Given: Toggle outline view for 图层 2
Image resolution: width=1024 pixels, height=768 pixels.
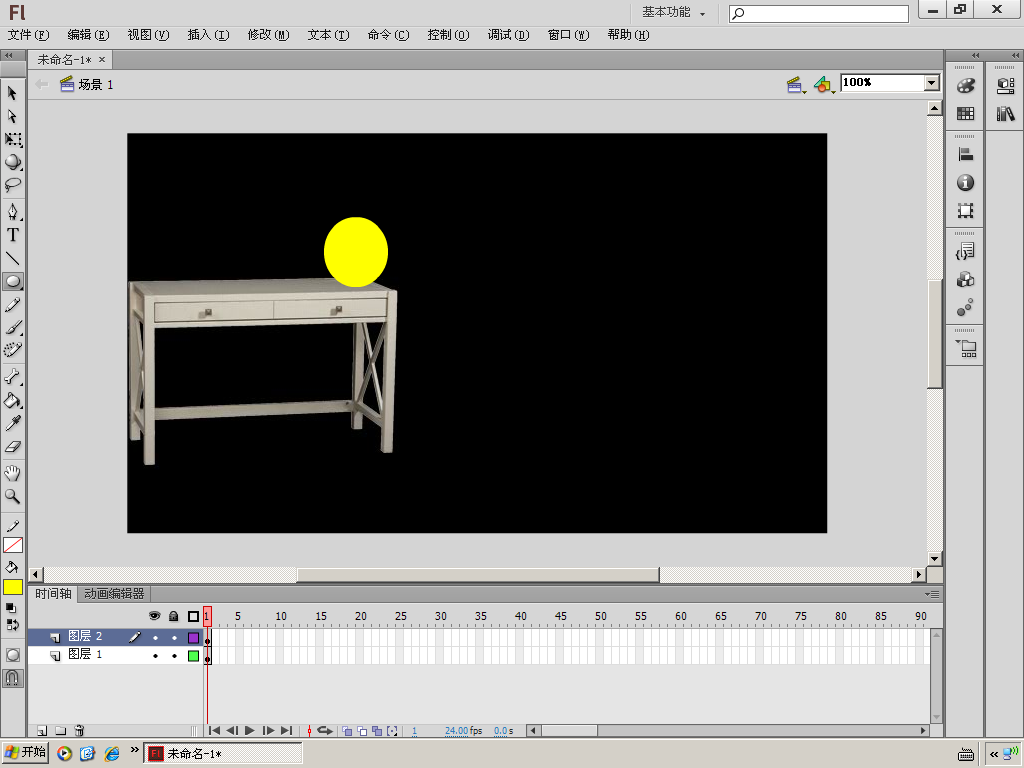Looking at the screenshot, I should pyautogui.click(x=193, y=637).
